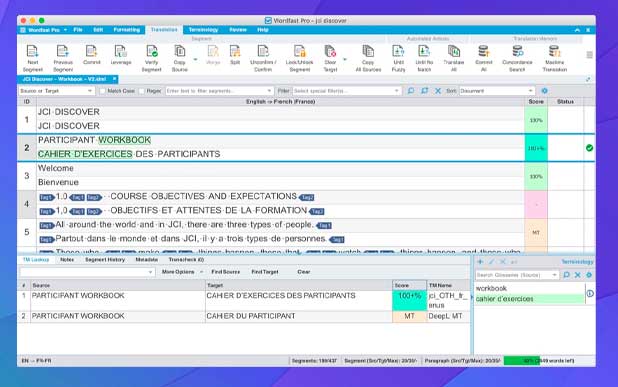Split the current segment
The image size is (618, 387).
point(235,55)
